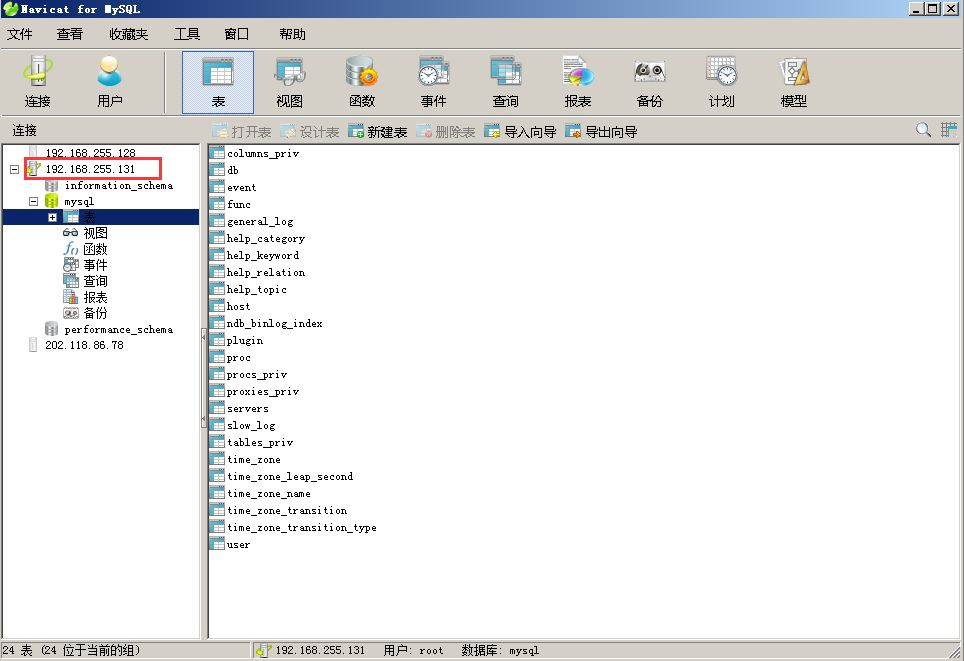This screenshot has width=964, height=661.
Task: Collapse the mysql database node
Action: pos(33,201)
